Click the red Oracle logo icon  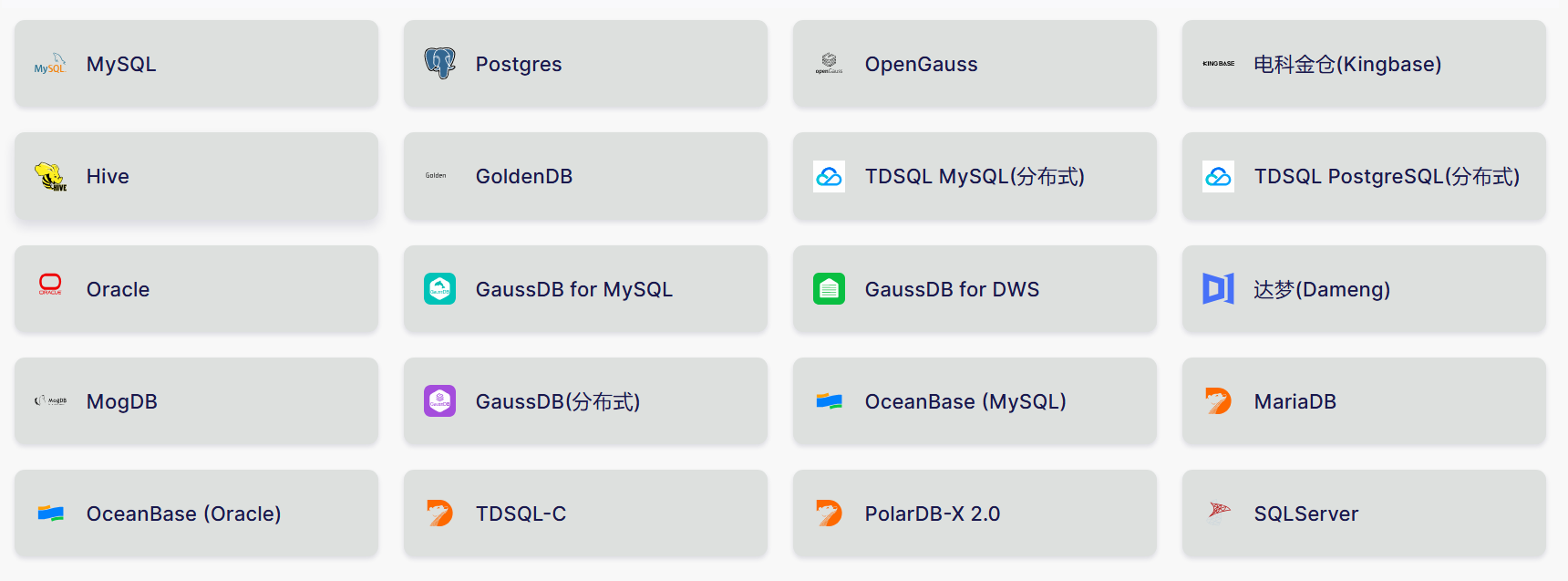pyautogui.click(x=50, y=285)
